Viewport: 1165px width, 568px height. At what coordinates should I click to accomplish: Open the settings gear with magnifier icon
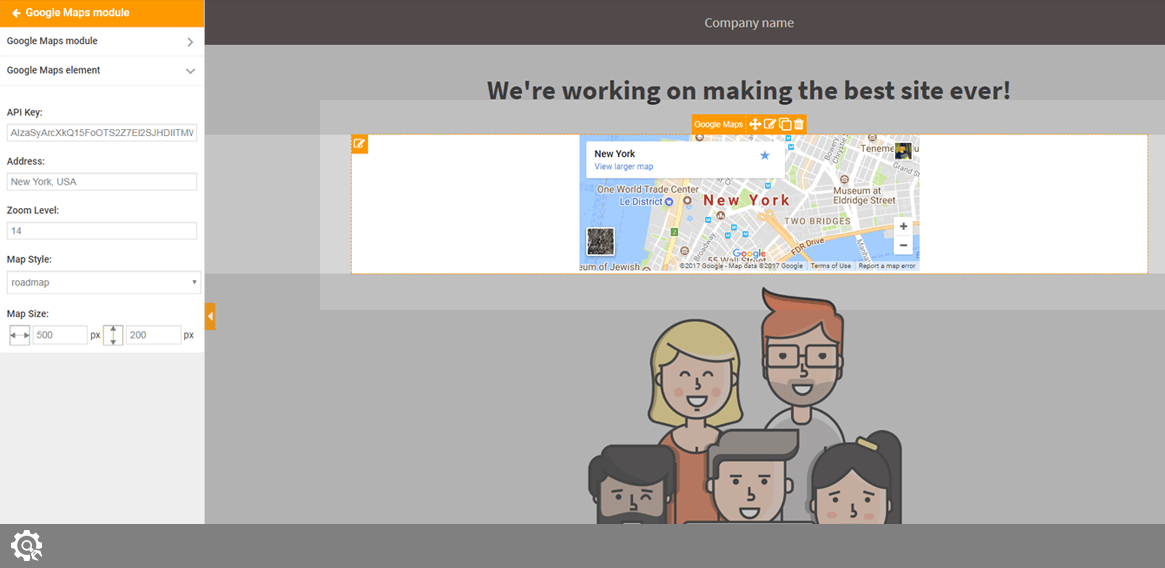point(26,545)
